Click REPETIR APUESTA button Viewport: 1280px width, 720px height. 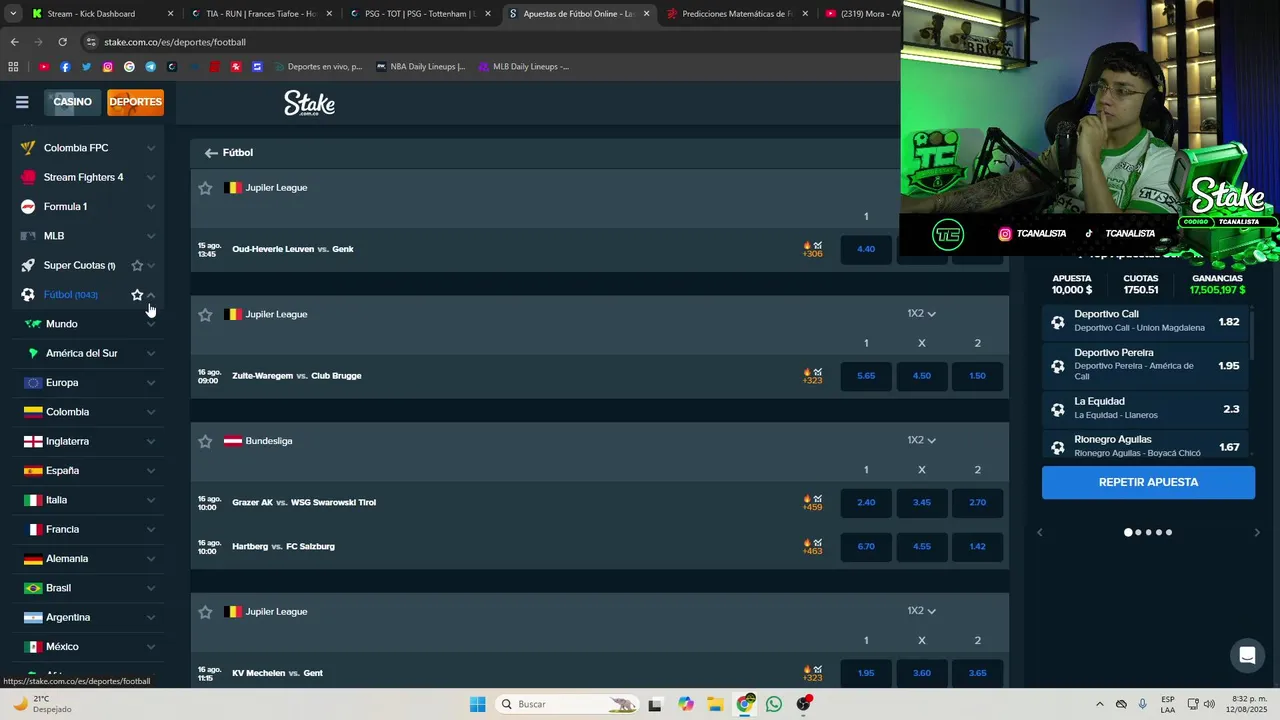point(1148,482)
